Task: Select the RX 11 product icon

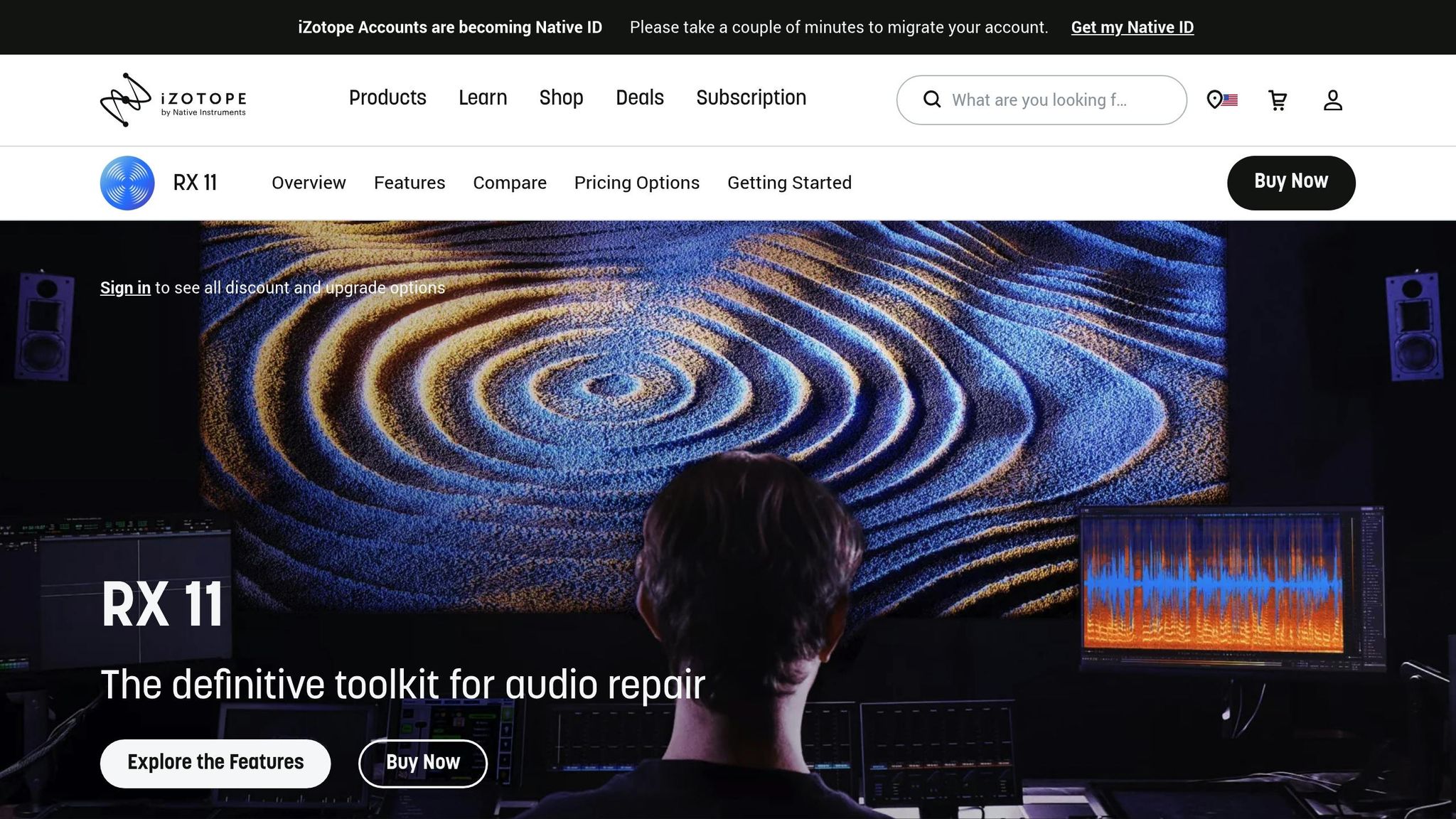Action: pos(127,183)
